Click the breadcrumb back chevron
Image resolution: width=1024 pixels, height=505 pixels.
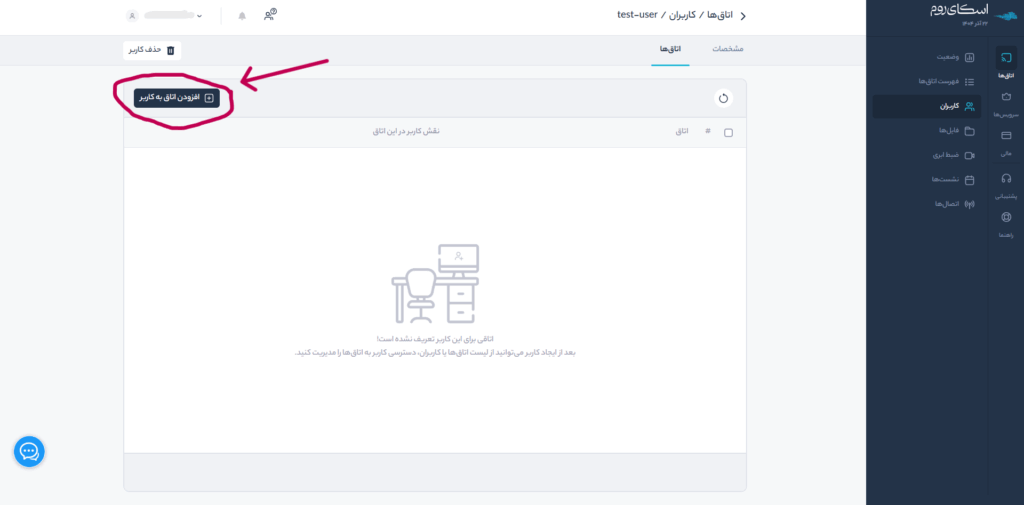pos(742,16)
